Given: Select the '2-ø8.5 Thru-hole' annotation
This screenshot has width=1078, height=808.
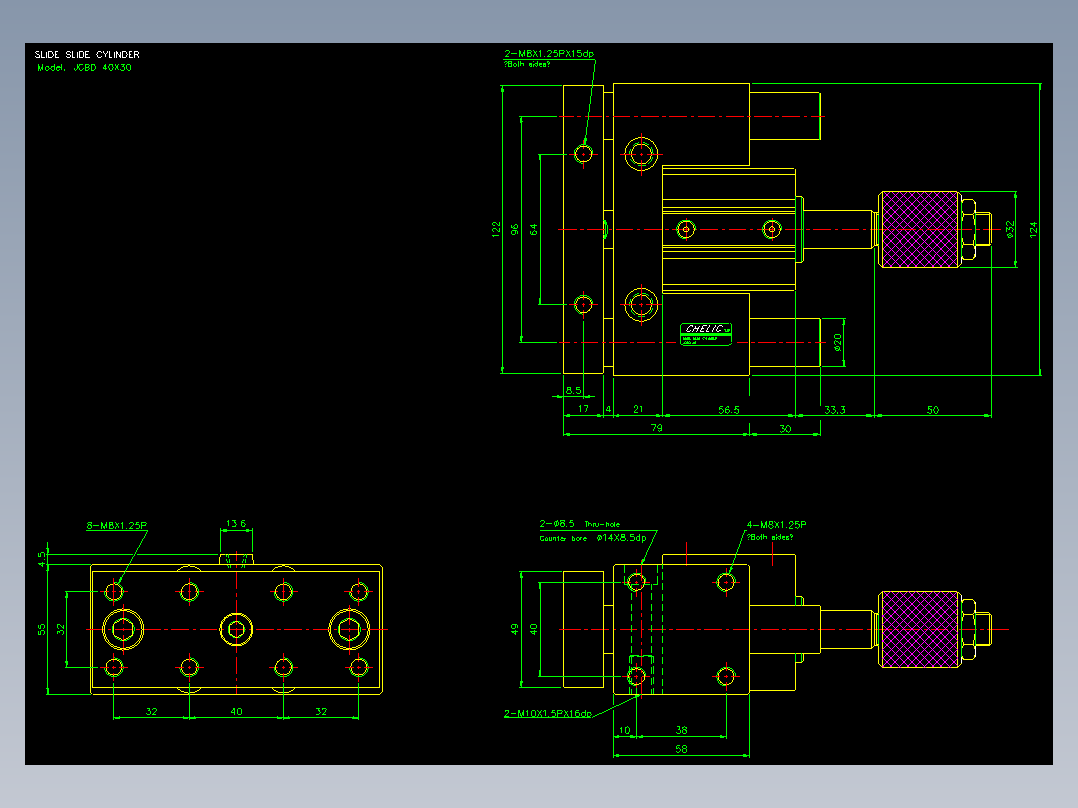Looking at the screenshot, I should (x=580, y=524).
